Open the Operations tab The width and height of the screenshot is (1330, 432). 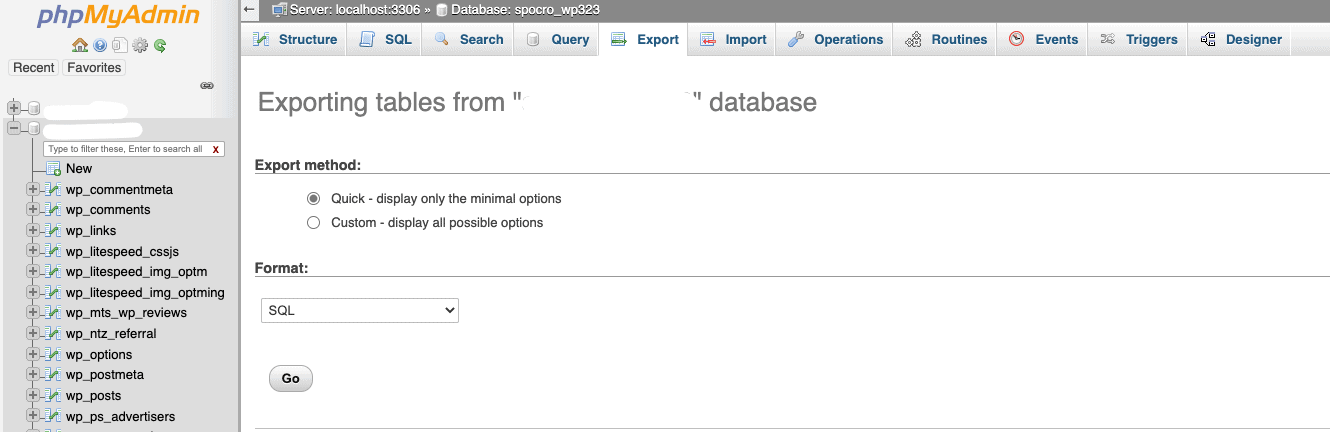835,40
